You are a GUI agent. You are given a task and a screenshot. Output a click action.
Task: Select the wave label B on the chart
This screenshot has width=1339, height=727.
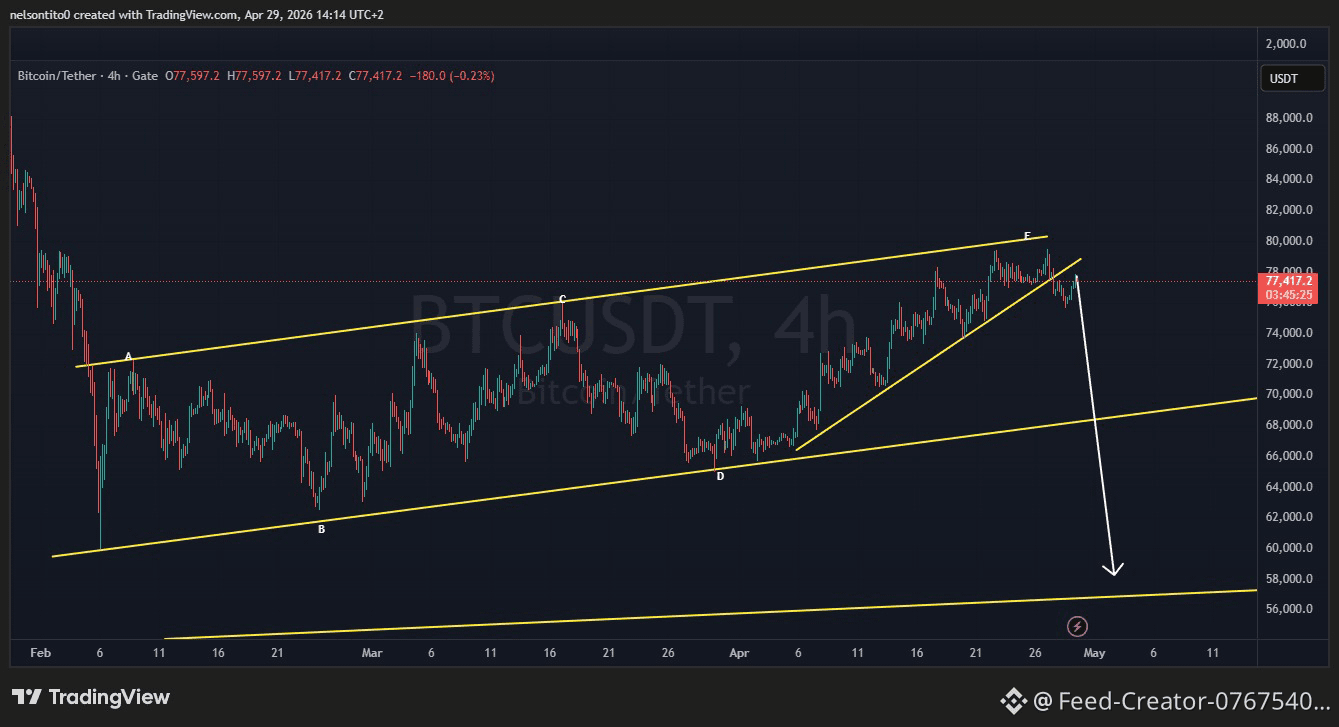321,530
